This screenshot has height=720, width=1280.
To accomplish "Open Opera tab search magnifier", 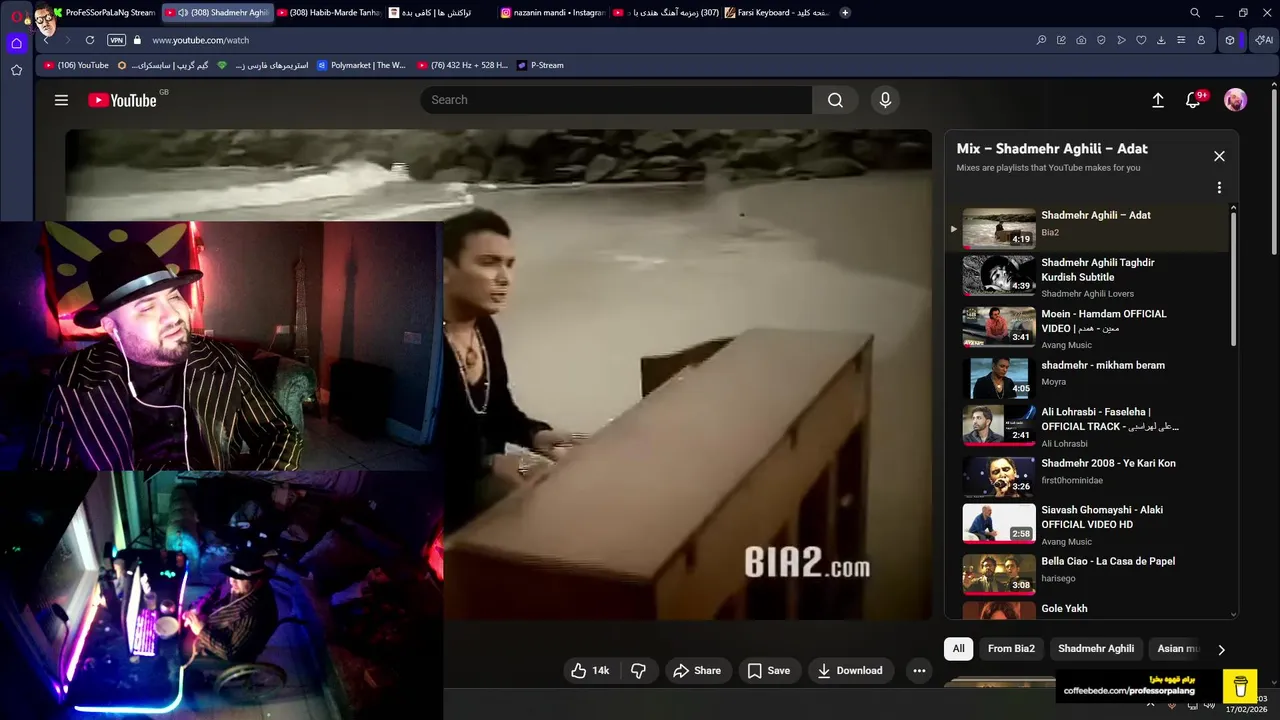I will [1195, 13].
